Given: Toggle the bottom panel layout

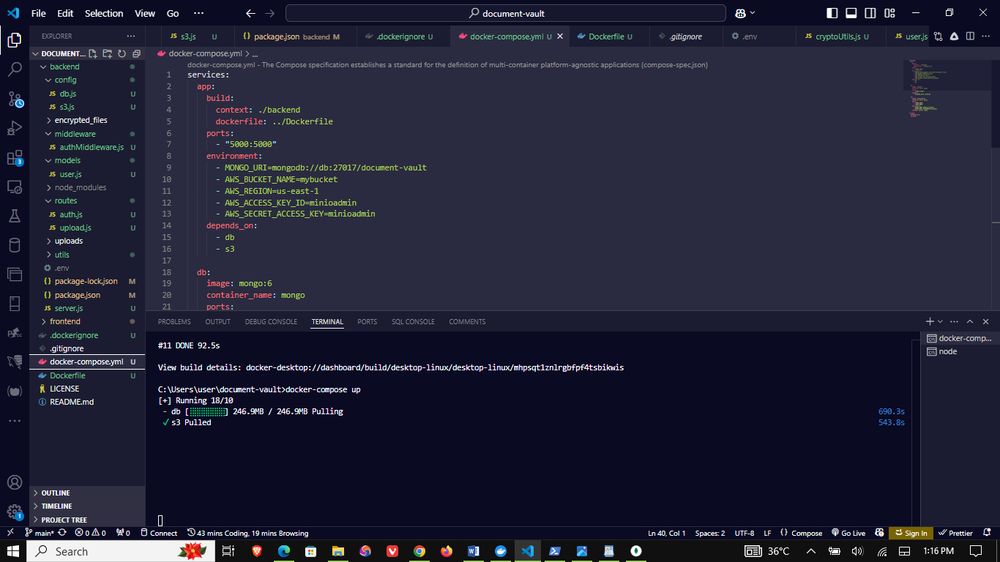Looking at the screenshot, I should pos(851,13).
